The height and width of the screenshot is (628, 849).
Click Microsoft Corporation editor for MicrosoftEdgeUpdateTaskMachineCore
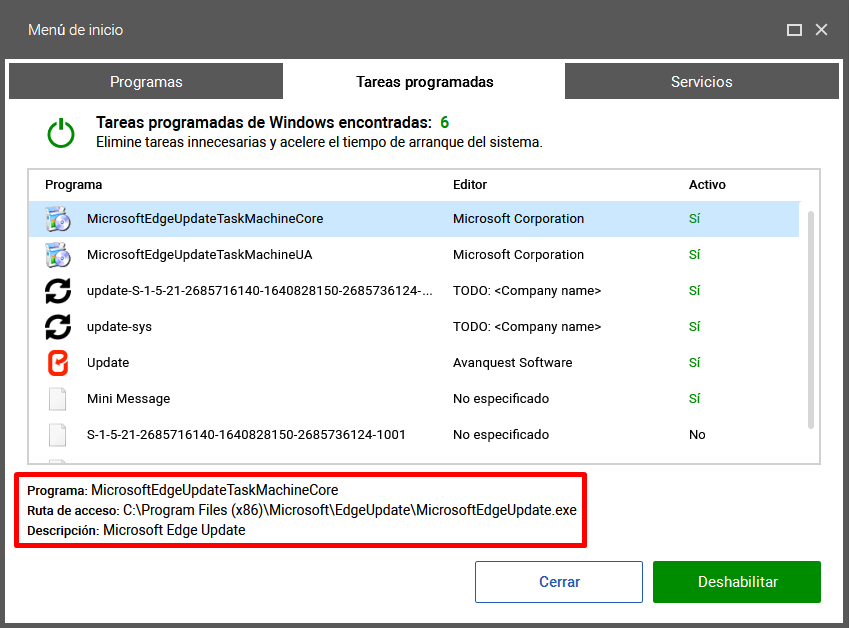[x=519, y=219]
